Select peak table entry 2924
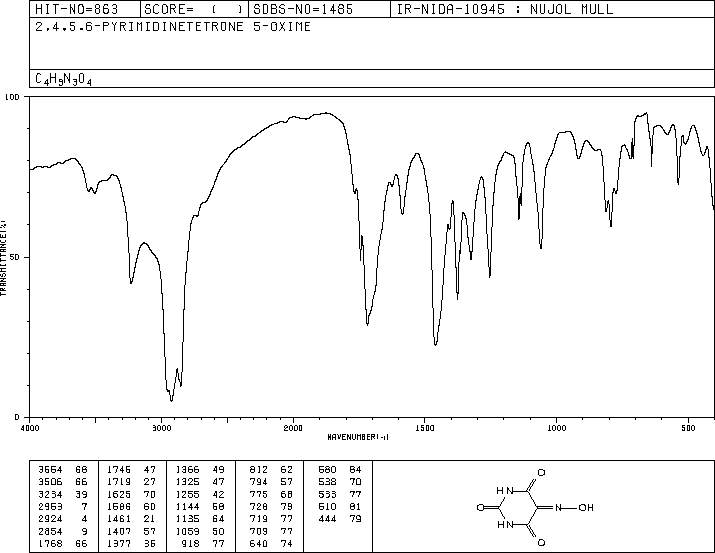 [x=62, y=519]
